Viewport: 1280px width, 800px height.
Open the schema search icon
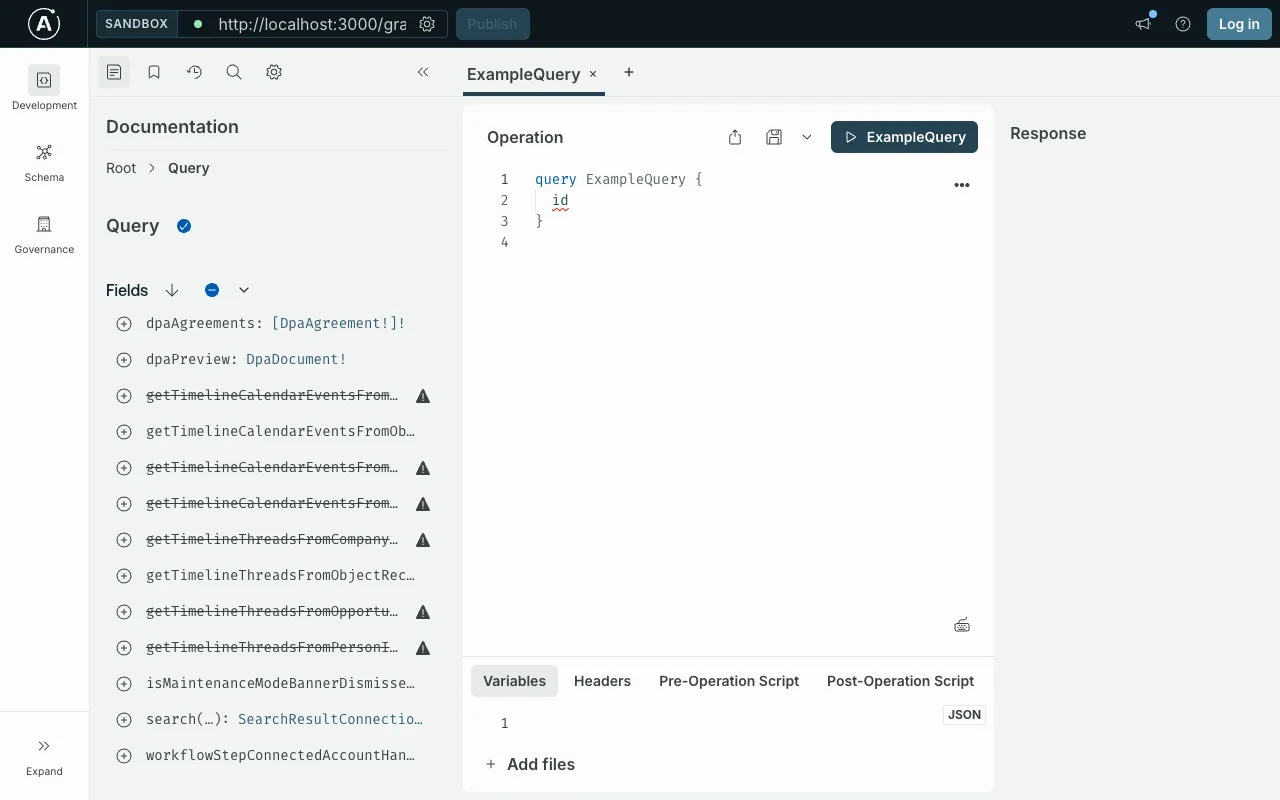tap(234, 72)
